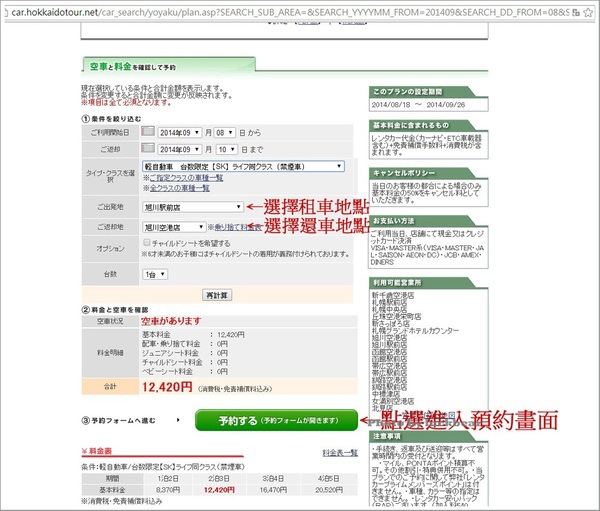Open the number of cars dropdown 1台
Viewport: 600px width, 511px height.
(155, 274)
